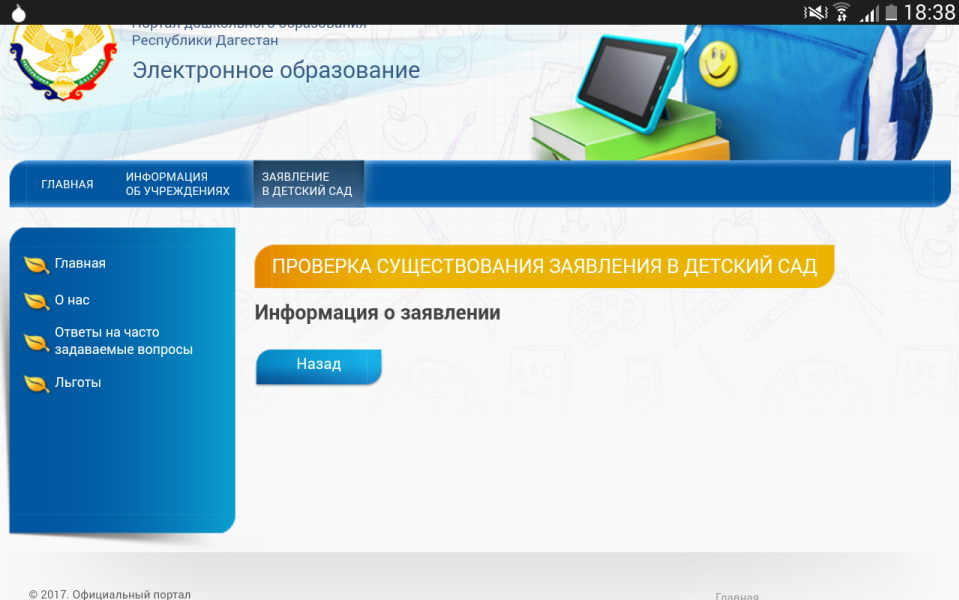
Task: Tap the muted sound icon in status bar
Action: 816,12
